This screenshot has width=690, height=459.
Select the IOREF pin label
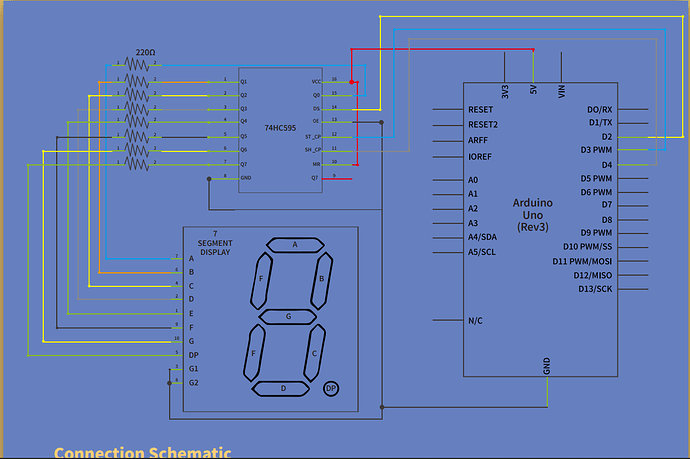(480, 157)
